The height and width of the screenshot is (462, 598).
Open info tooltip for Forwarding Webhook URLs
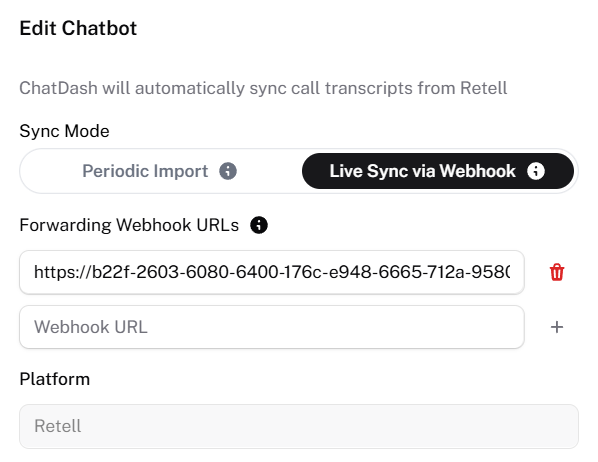(259, 225)
